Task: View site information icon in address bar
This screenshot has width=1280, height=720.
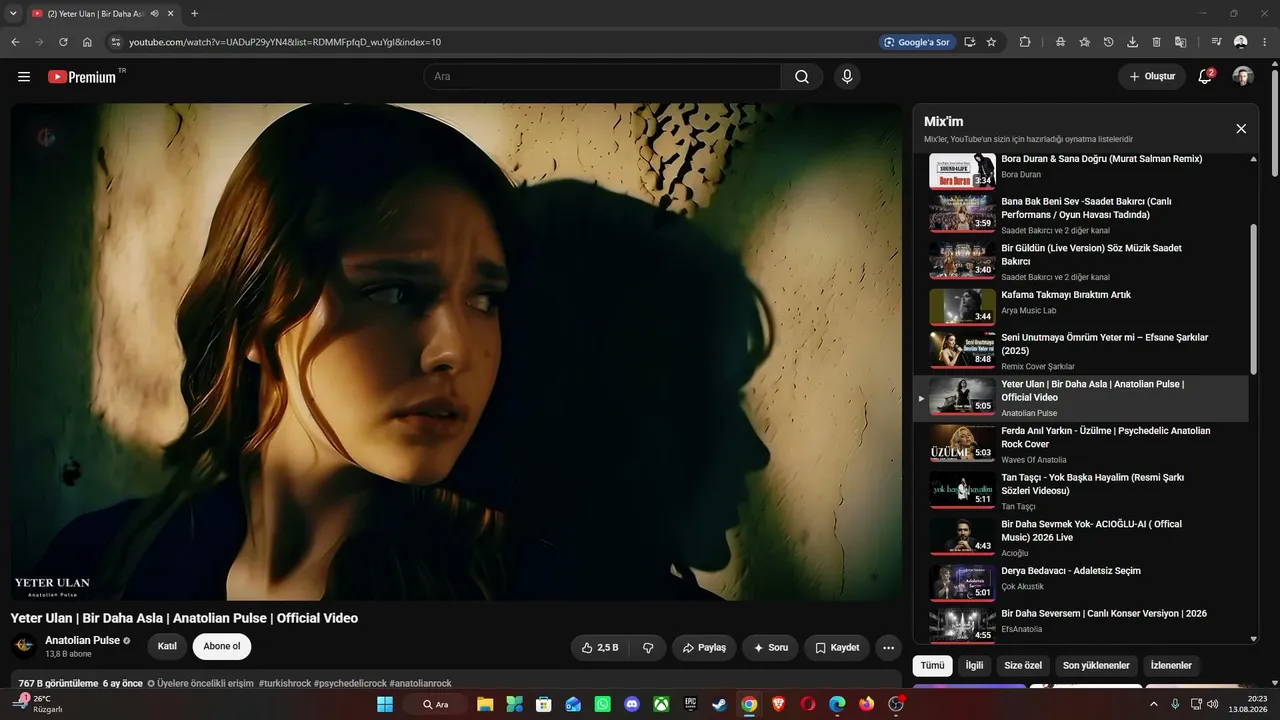Action: (115, 42)
